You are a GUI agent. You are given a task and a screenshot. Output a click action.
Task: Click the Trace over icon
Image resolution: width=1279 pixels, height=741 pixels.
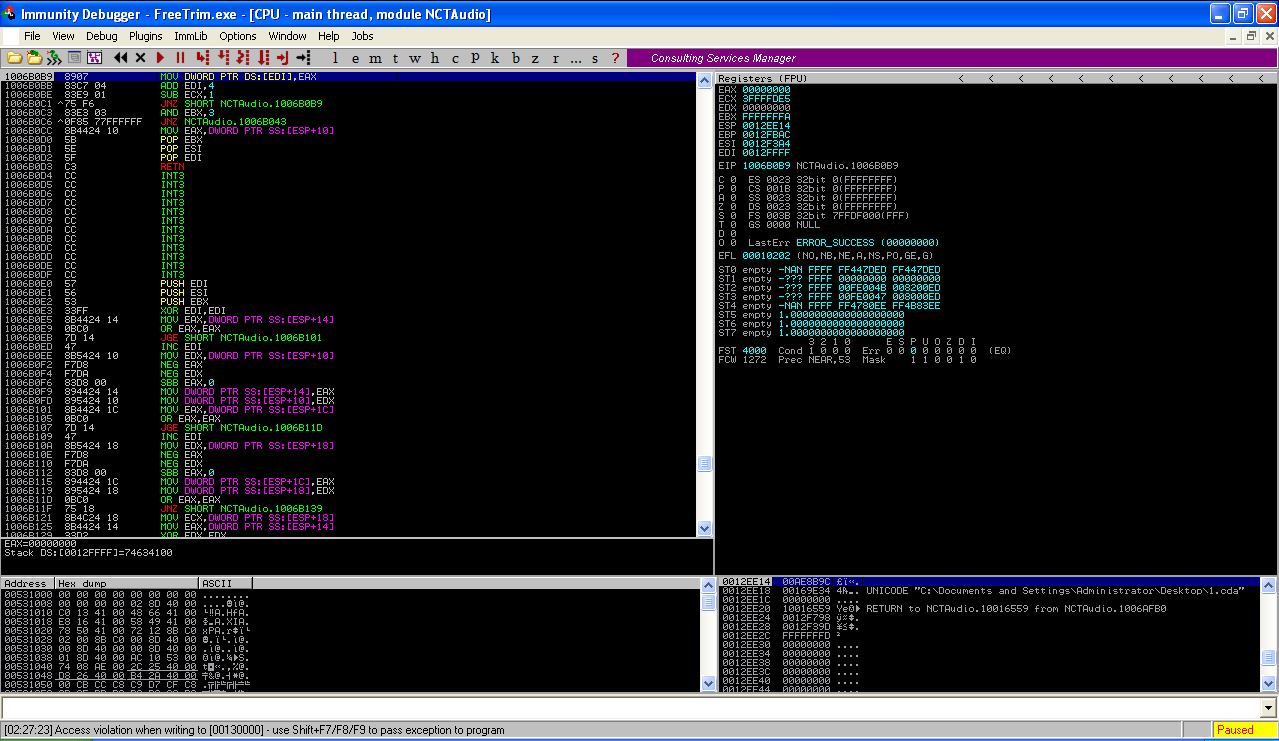(x=263, y=58)
